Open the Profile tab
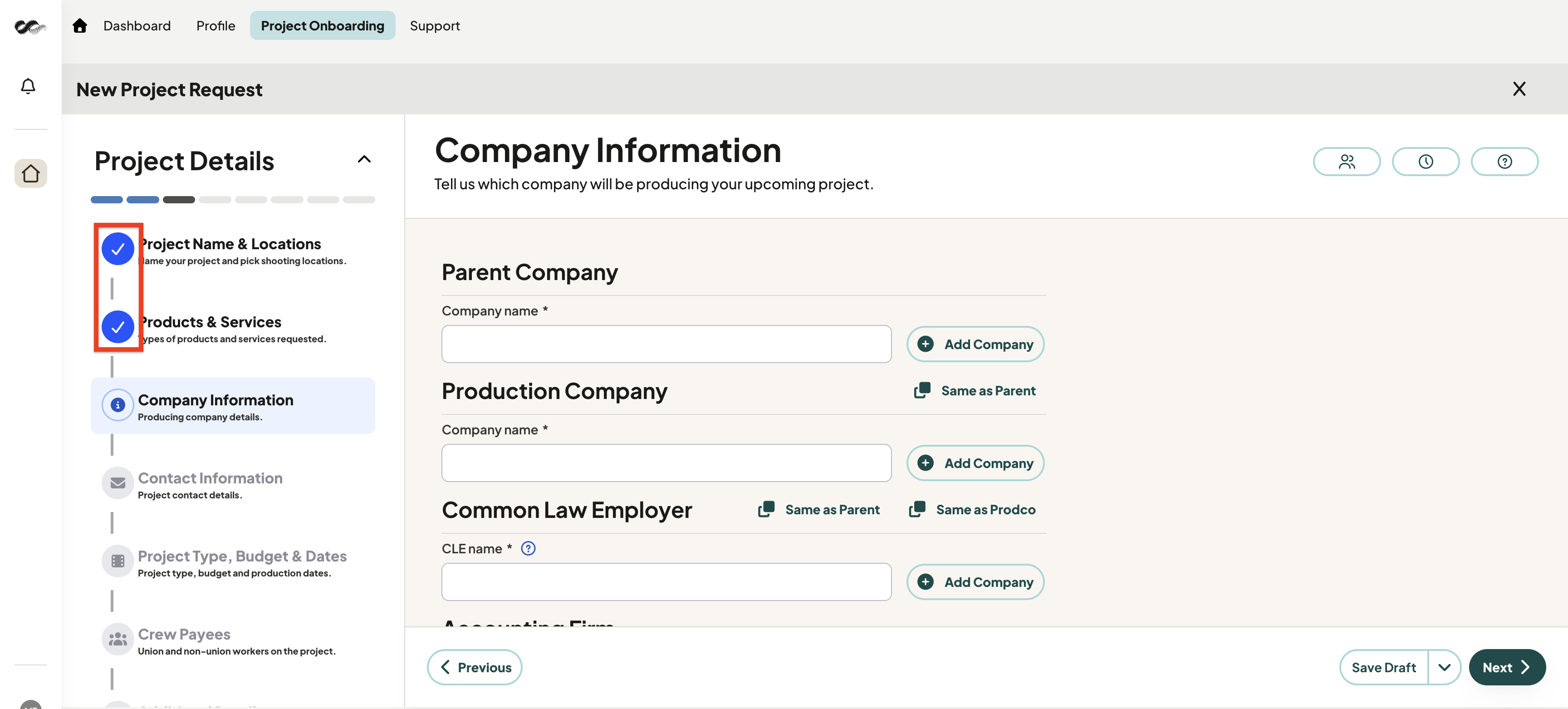Image resolution: width=1568 pixels, height=709 pixels. [x=216, y=25]
